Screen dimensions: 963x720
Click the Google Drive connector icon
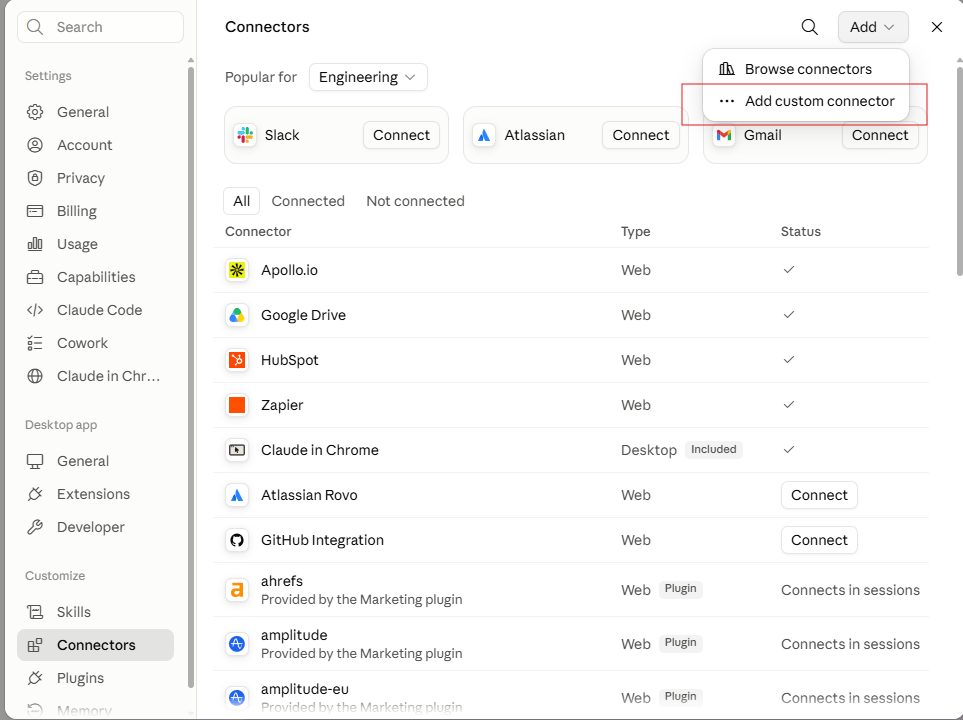(237, 315)
